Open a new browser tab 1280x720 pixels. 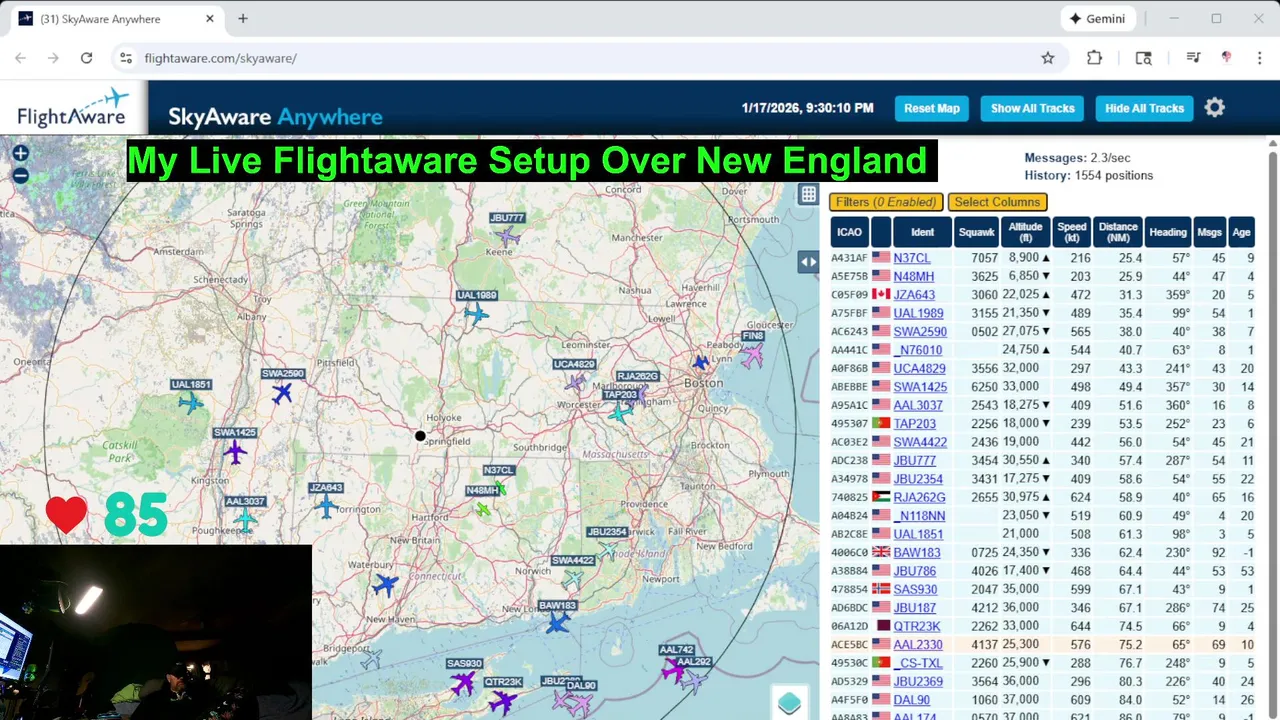pyautogui.click(x=243, y=19)
